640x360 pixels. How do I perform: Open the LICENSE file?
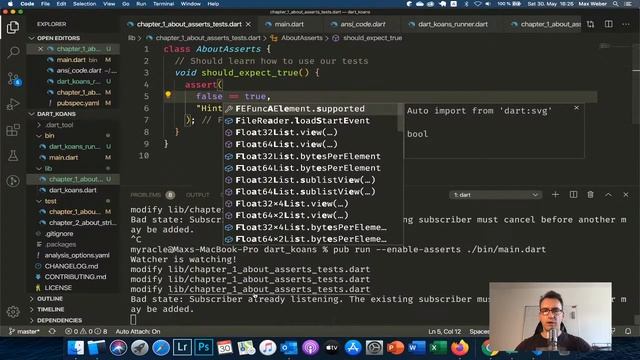pyautogui.click(x=58, y=287)
